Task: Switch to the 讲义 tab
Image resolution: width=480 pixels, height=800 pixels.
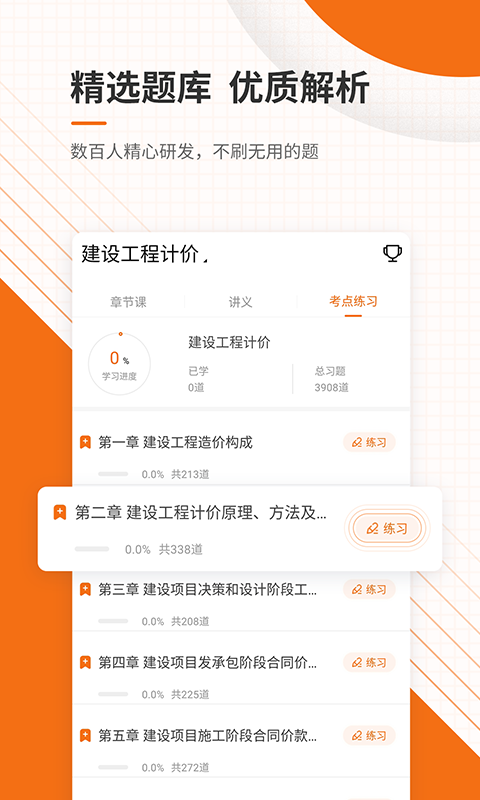Action: 240,302
